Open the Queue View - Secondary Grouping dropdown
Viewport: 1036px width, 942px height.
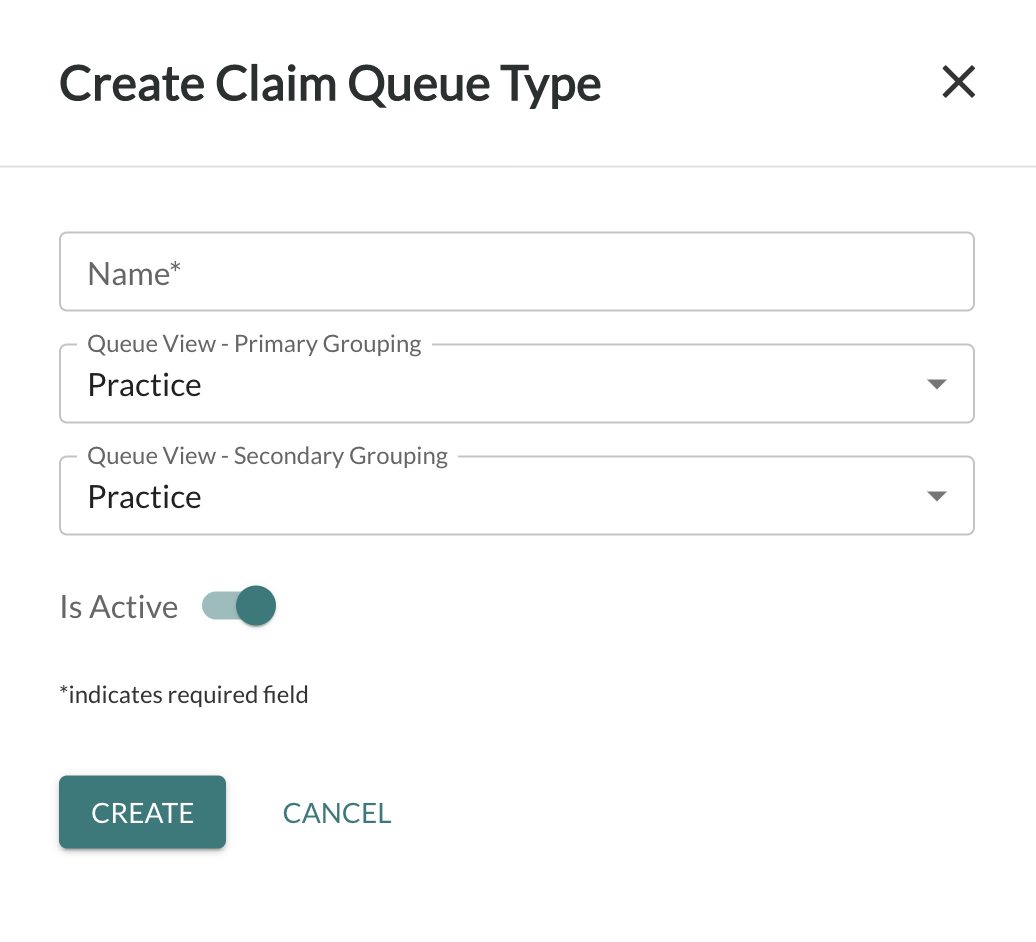(x=517, y=495)
